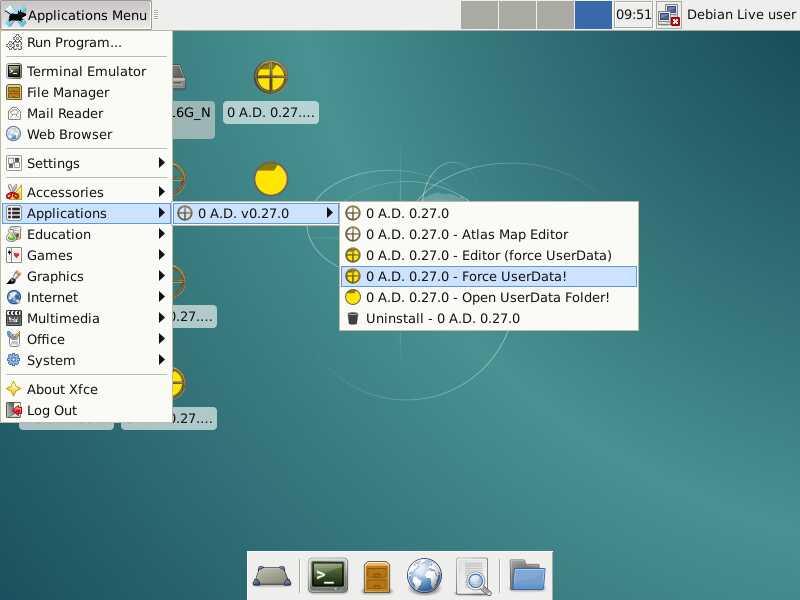Click the Accessories scissors icon
800x600 pixels.
(14, 192)
